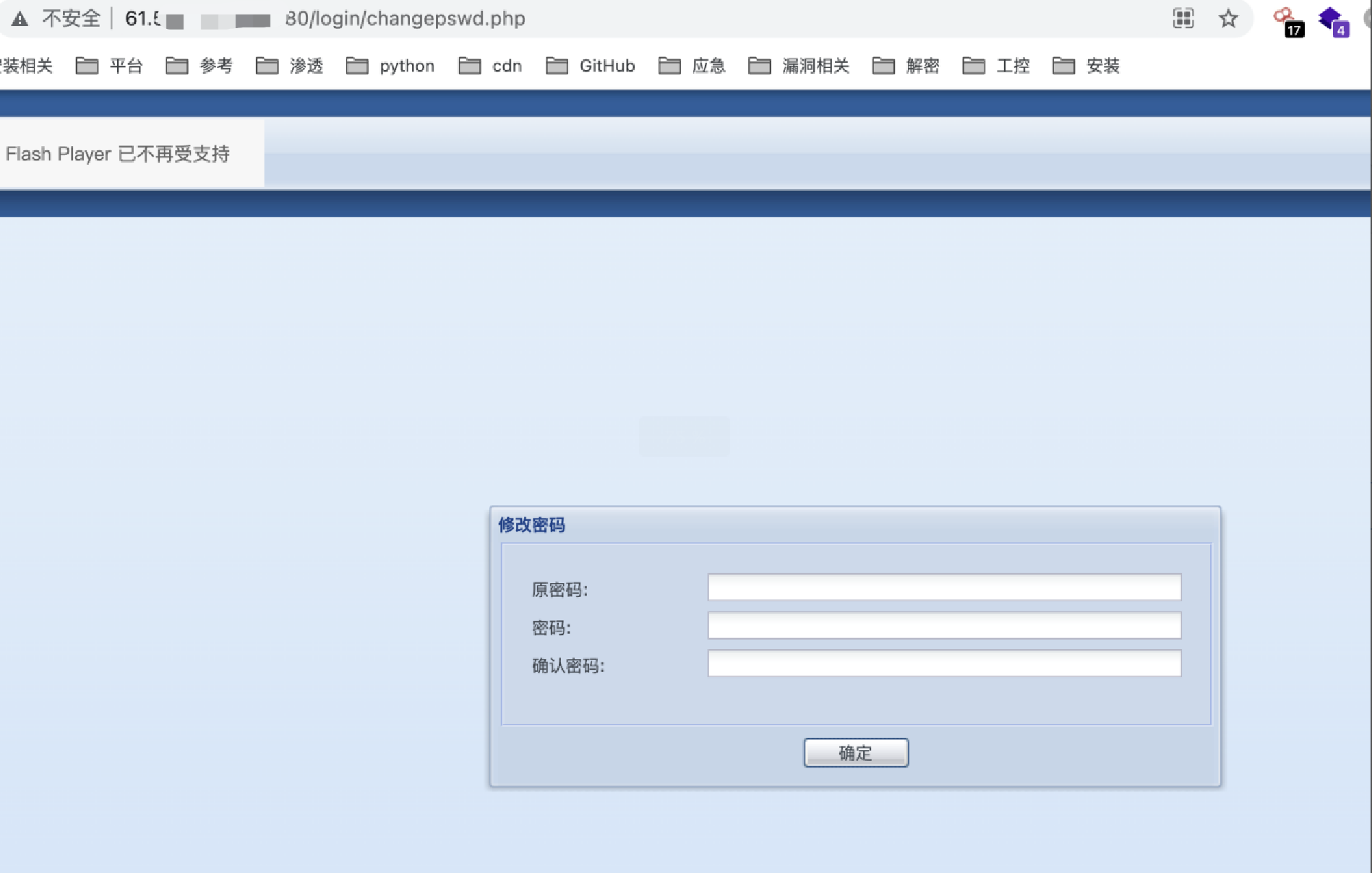This screenshot has width=1372, height=873.
Task: Click the 确认密码 input field
Action: [943, 665]
